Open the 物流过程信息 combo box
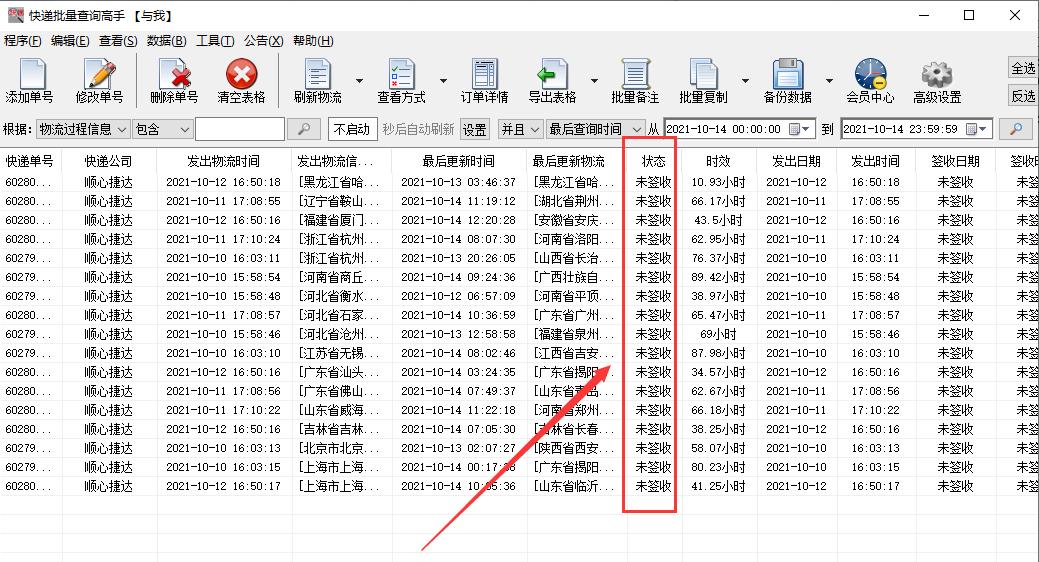1039x562 pixels. tap(83, 129)
